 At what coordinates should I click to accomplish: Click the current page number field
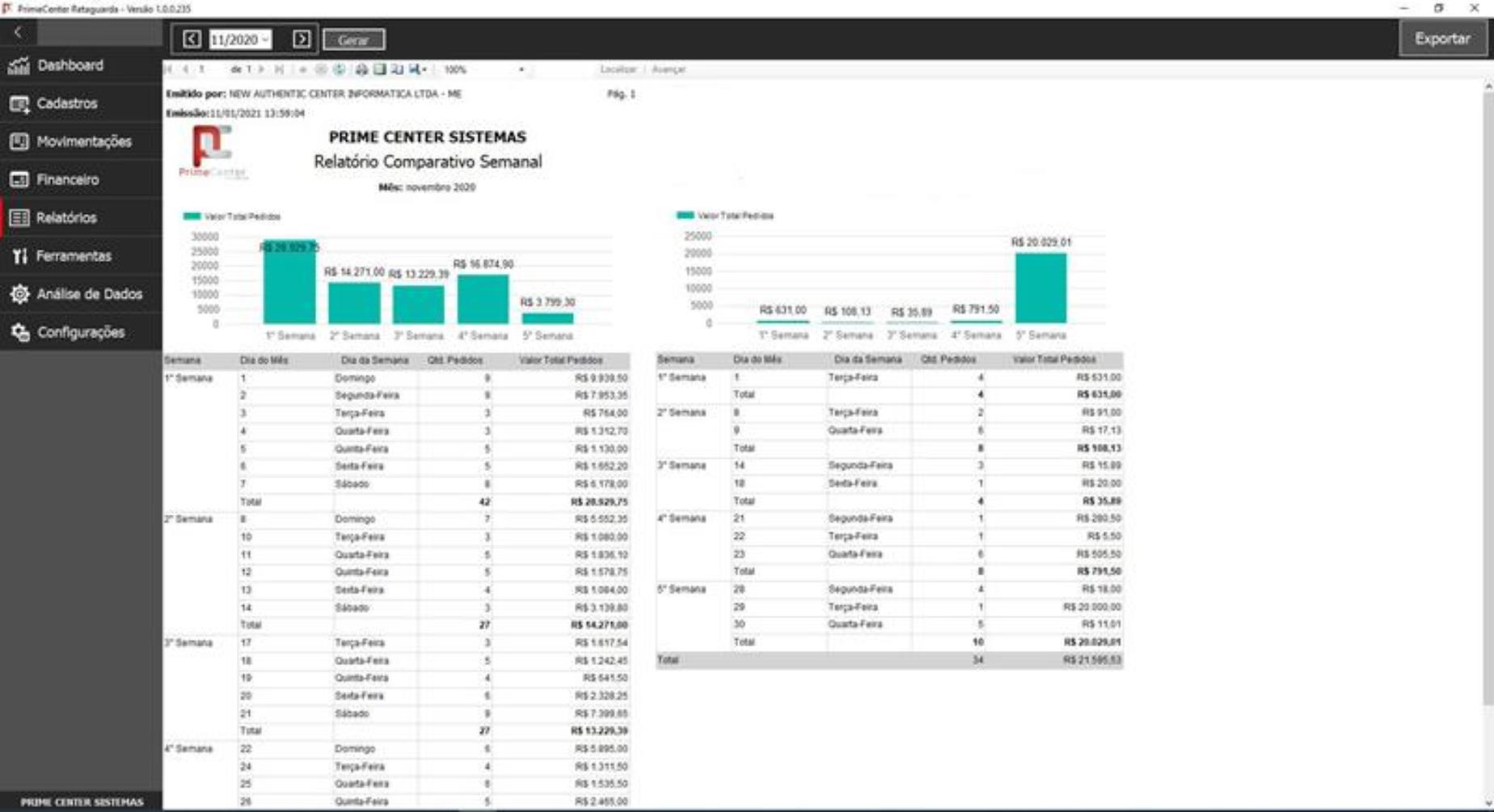(x=210, y=69)
